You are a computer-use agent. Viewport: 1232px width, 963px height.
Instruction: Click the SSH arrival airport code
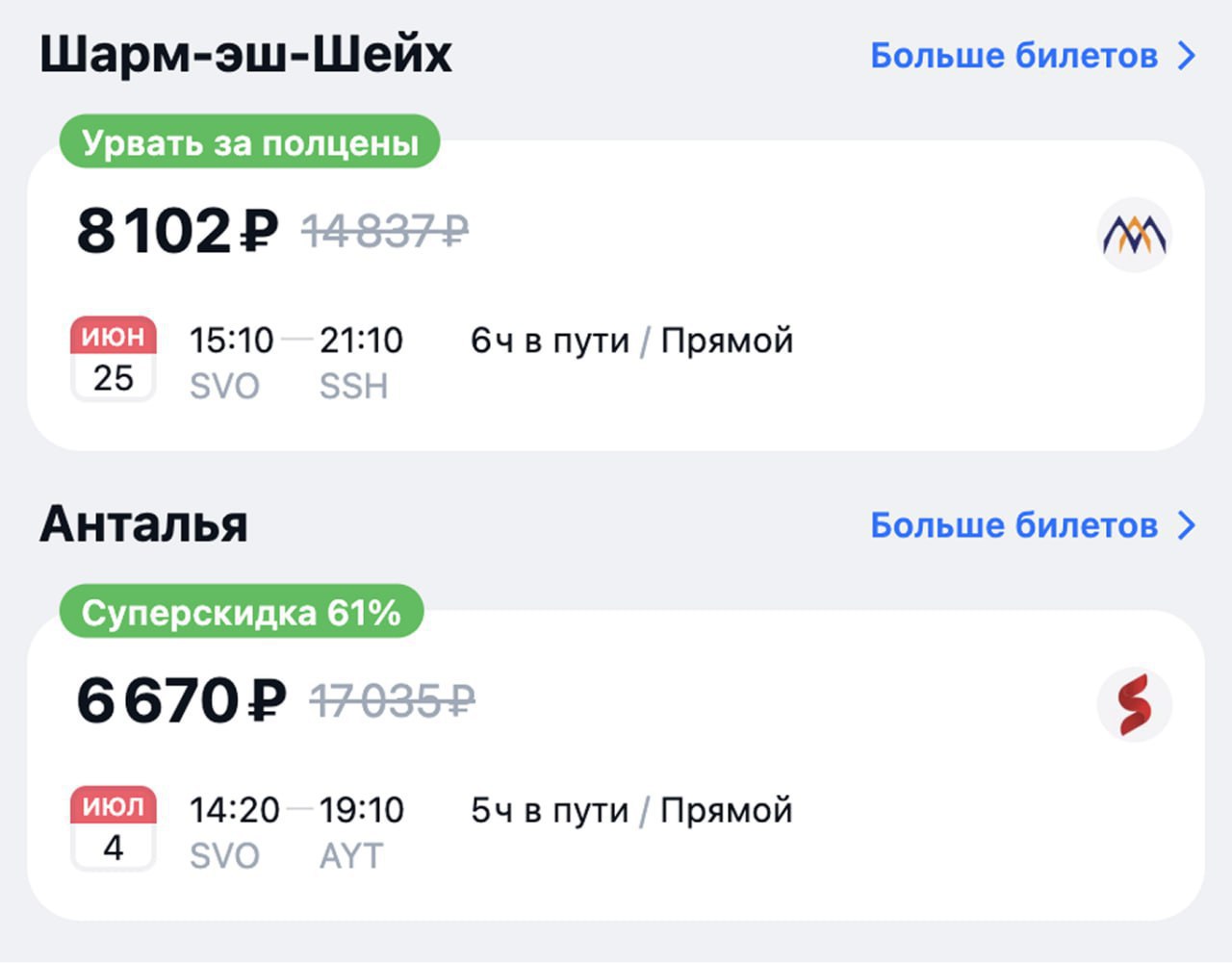point(353,386)
